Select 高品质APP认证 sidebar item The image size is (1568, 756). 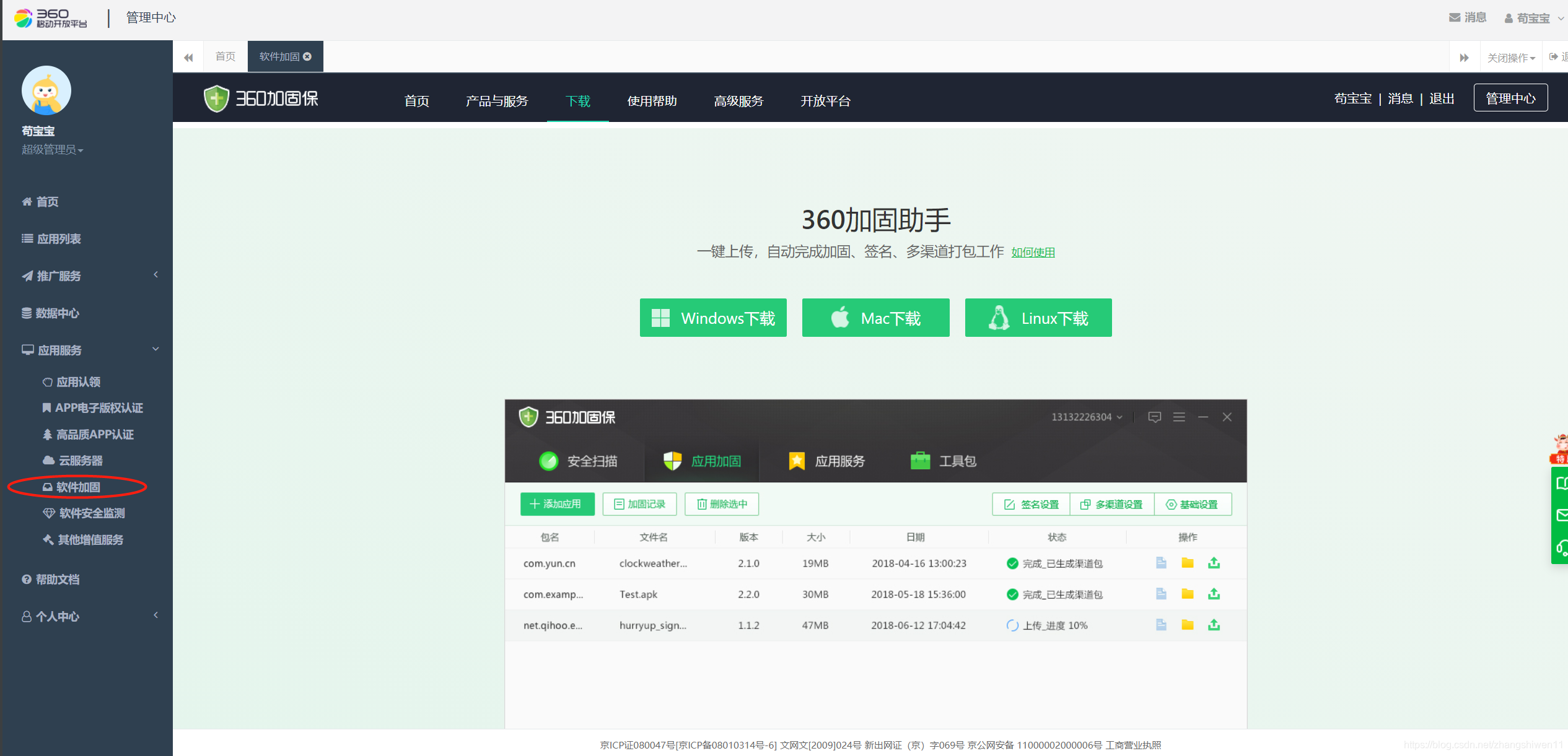click(x=94, y=435)
